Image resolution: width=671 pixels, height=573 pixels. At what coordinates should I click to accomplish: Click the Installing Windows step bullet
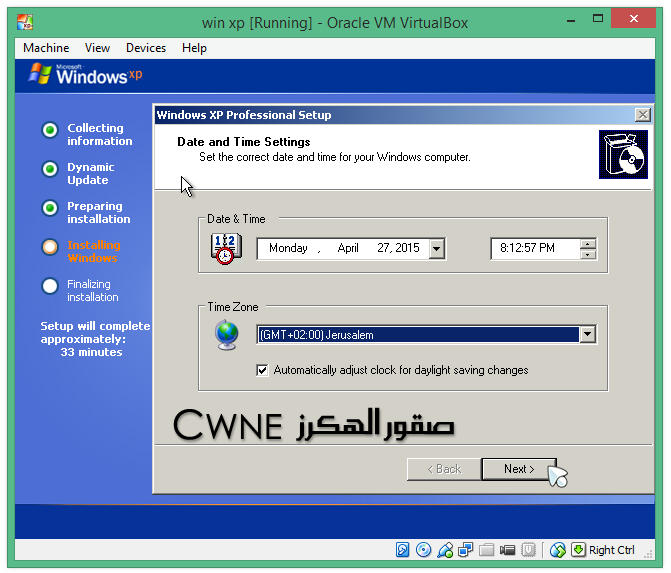pos(50,247)
